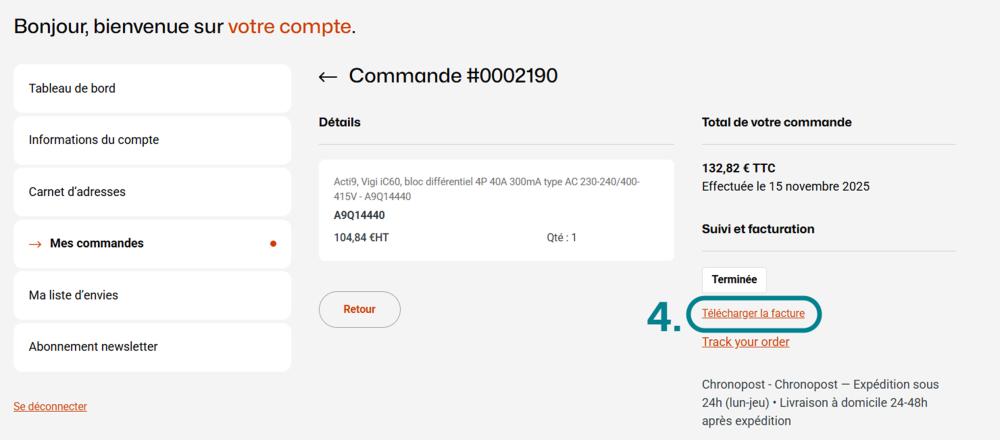Follow the Track your order link

746,342
